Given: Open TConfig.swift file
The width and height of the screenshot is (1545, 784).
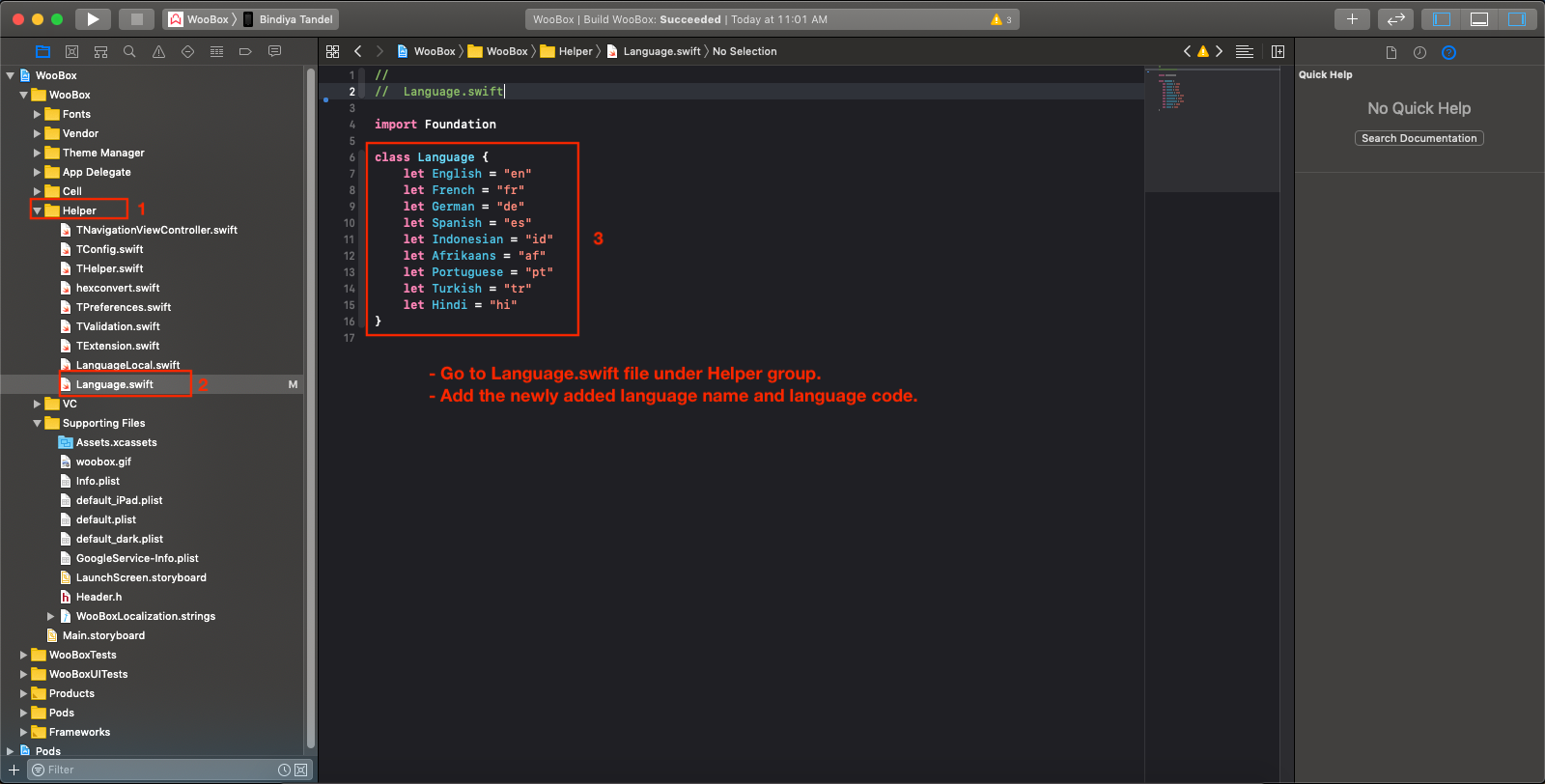Looking at the screenshot, I should coord(109,249).
